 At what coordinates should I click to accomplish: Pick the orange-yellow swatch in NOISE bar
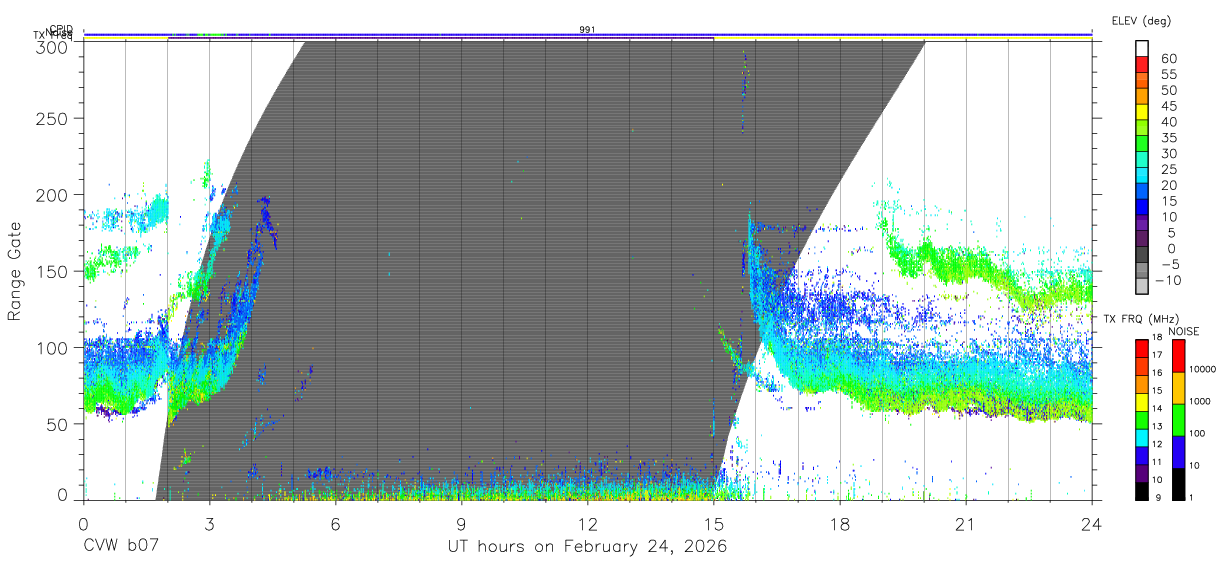[1177, 388]
